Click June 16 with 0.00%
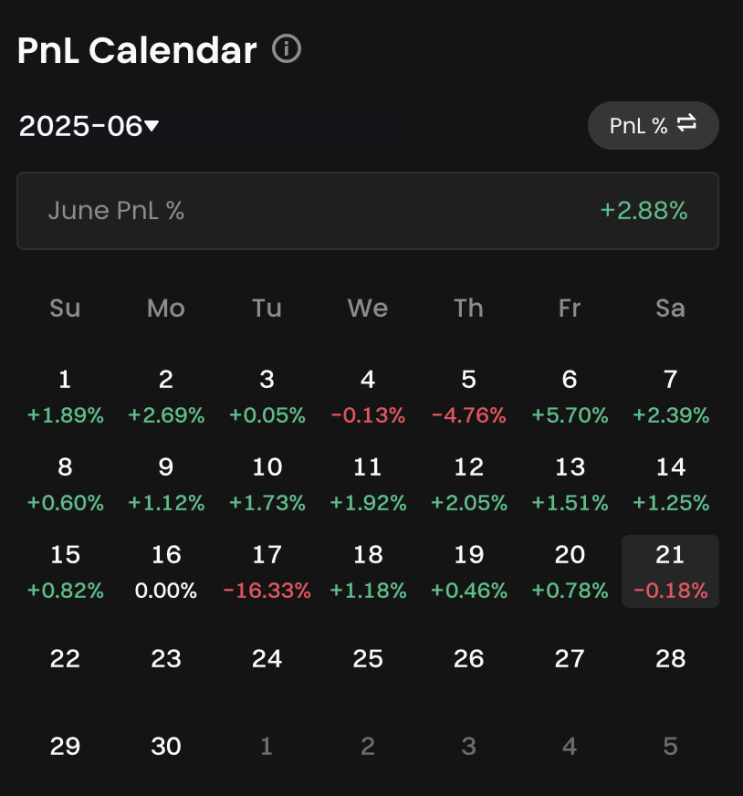The height and width of the screenshot is (796, 743). tap(166, 571)
